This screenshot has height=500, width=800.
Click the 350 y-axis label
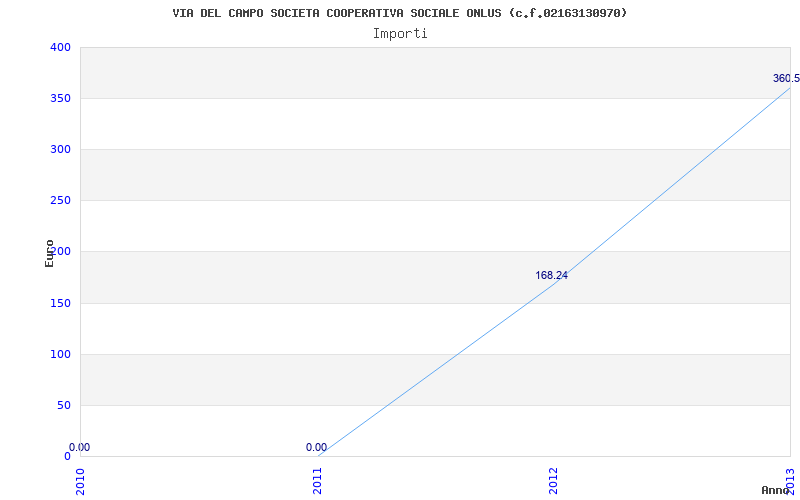60,98
